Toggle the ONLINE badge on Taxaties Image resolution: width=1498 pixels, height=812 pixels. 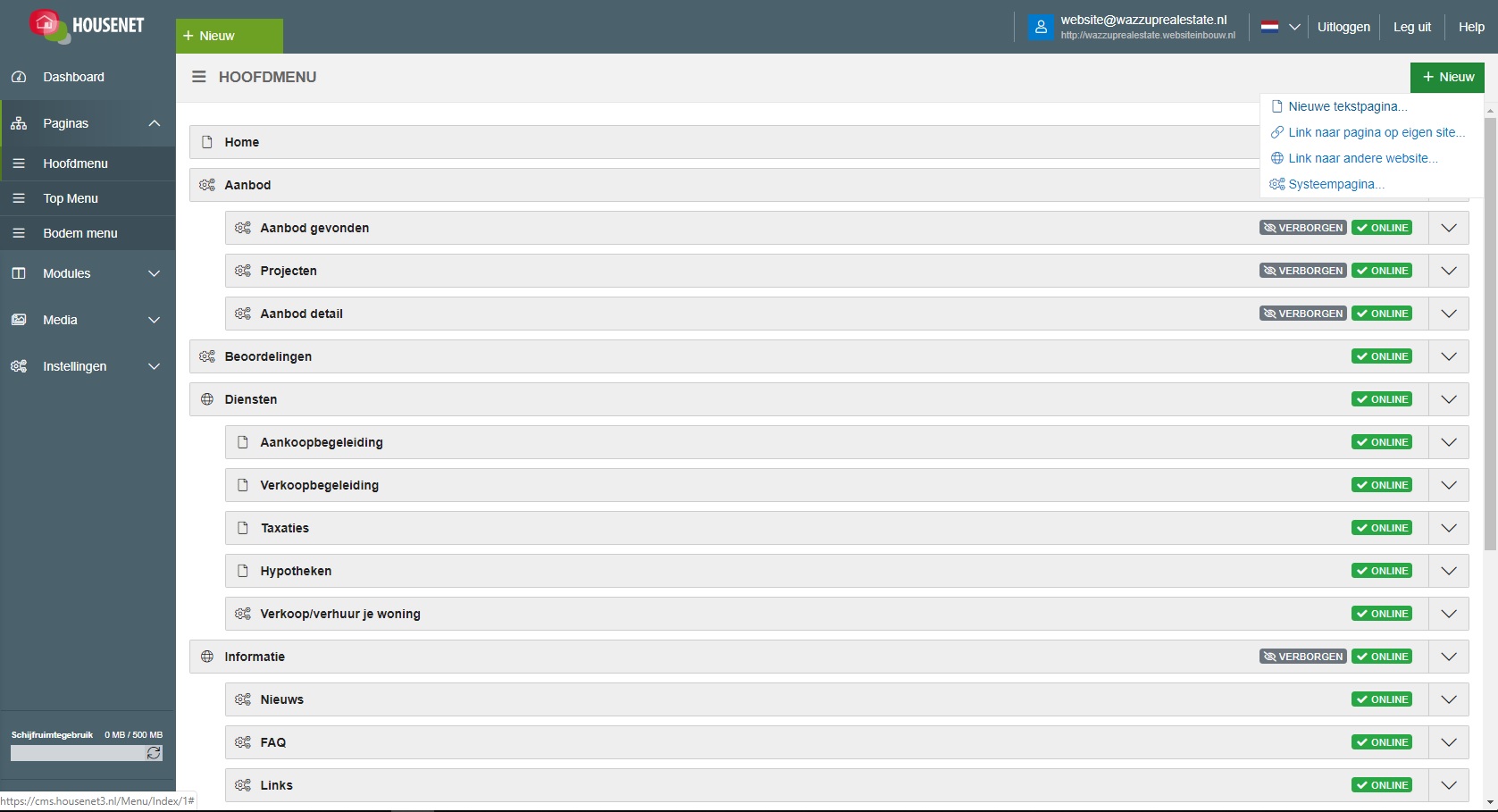(x=1382, y=528)
